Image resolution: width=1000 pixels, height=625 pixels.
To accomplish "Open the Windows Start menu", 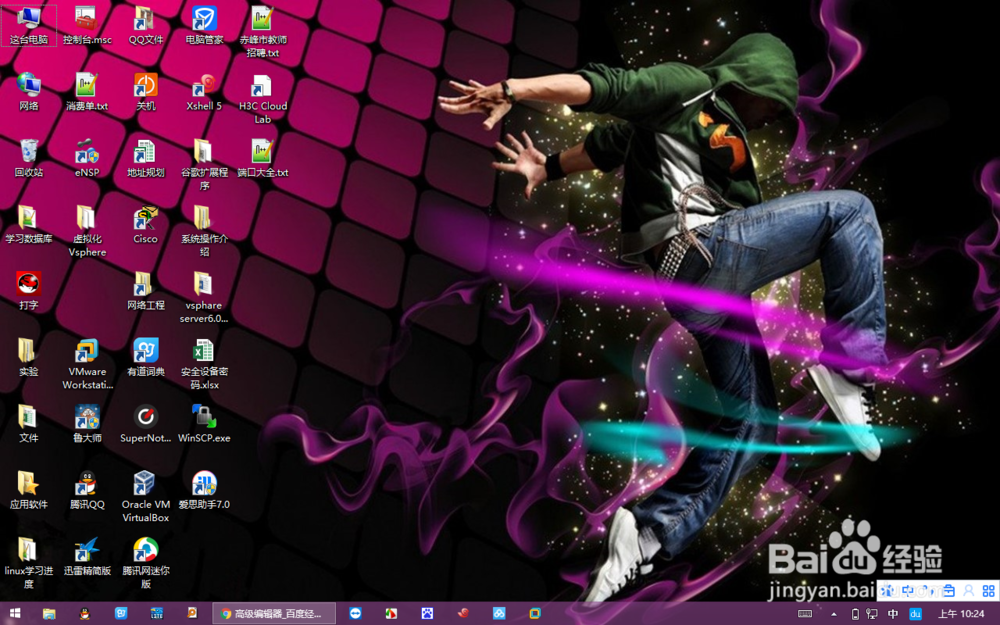I will coord(15,614).
